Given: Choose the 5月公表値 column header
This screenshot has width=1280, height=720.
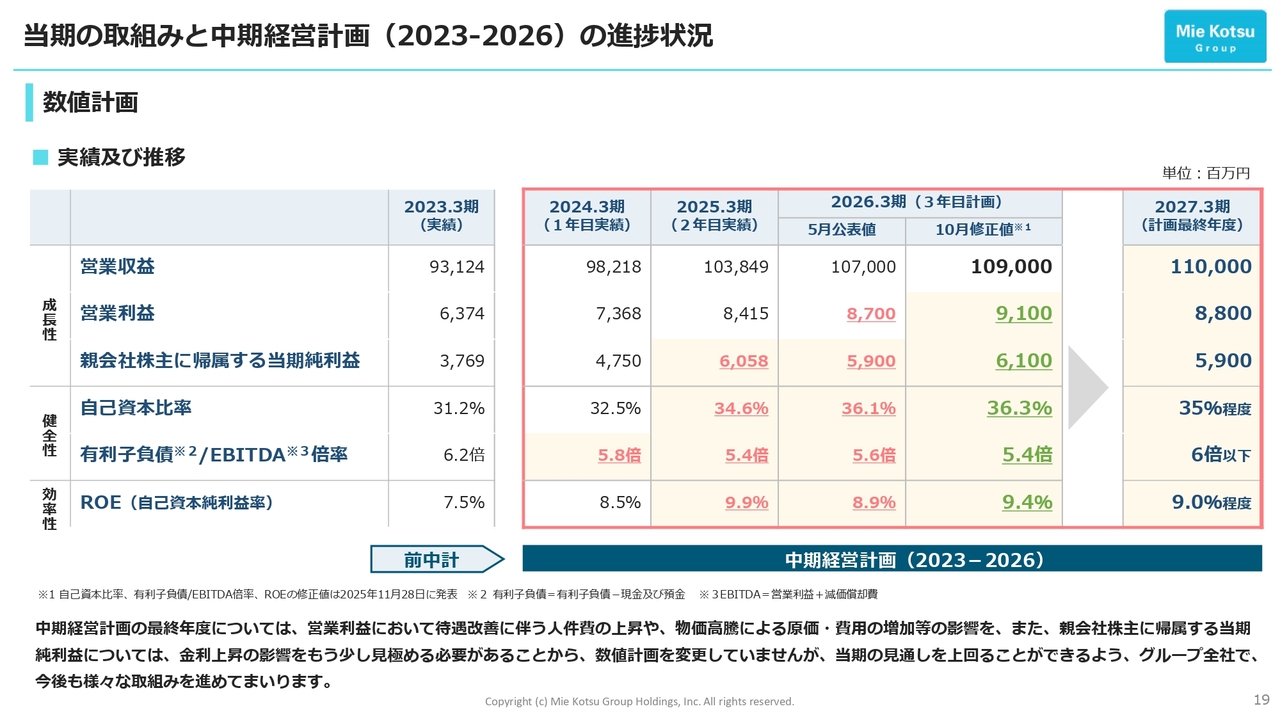Looking at the screenshot, I should coord(841,230).
